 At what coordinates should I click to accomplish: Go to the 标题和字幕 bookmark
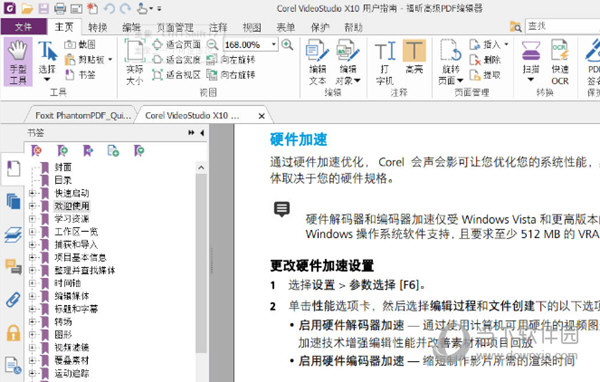(x=76, y=309)
